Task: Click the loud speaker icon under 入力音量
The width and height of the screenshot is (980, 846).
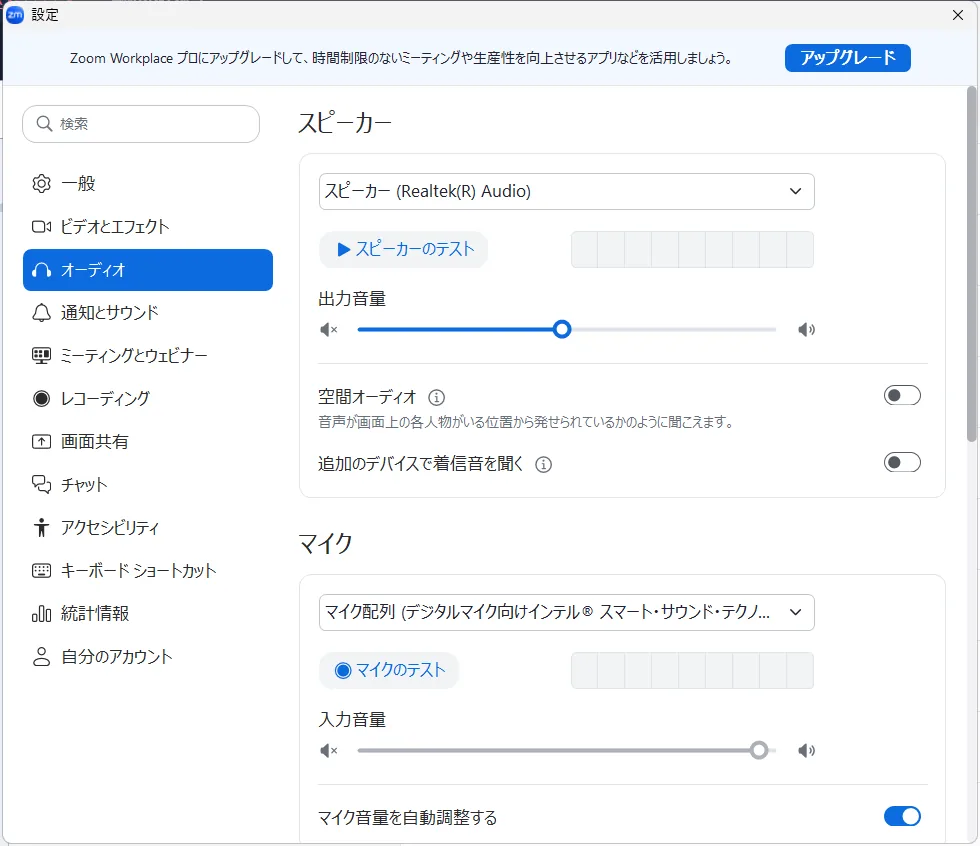Action: coord(806,750)
